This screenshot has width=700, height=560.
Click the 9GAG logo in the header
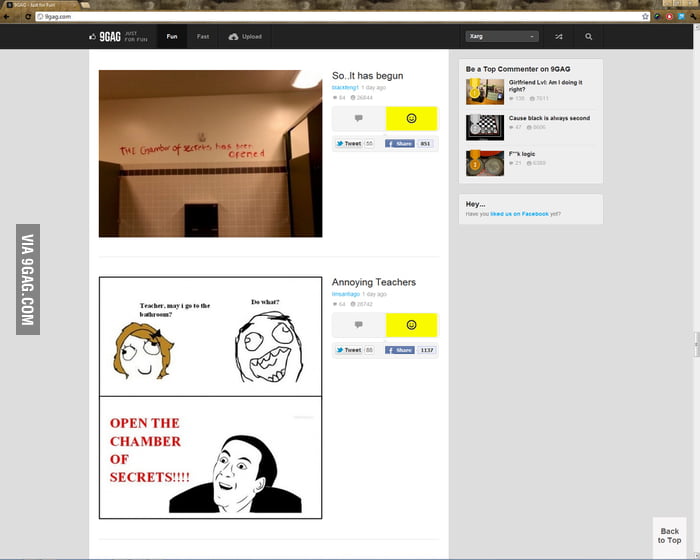[110, 37]
